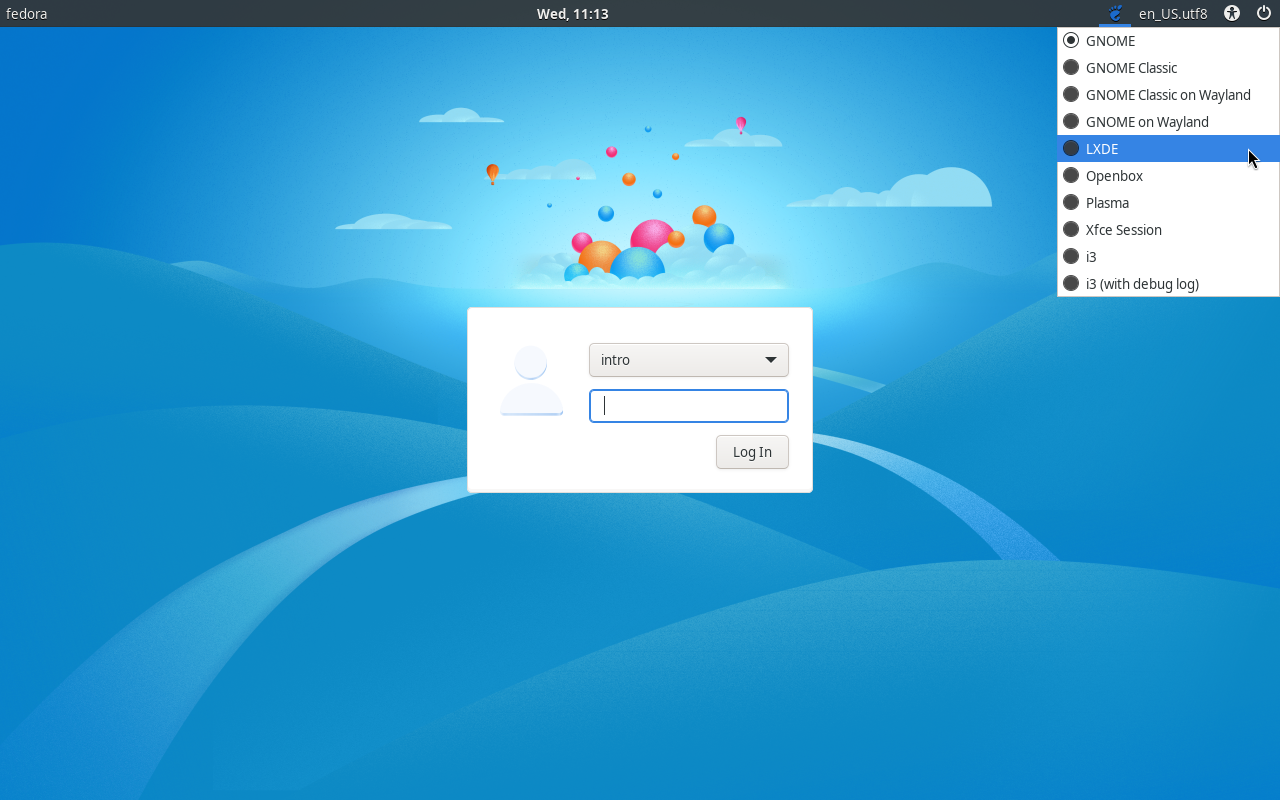Select the GNOME Classic session
Viewport: 1280px width, 800px height.
1168,68
